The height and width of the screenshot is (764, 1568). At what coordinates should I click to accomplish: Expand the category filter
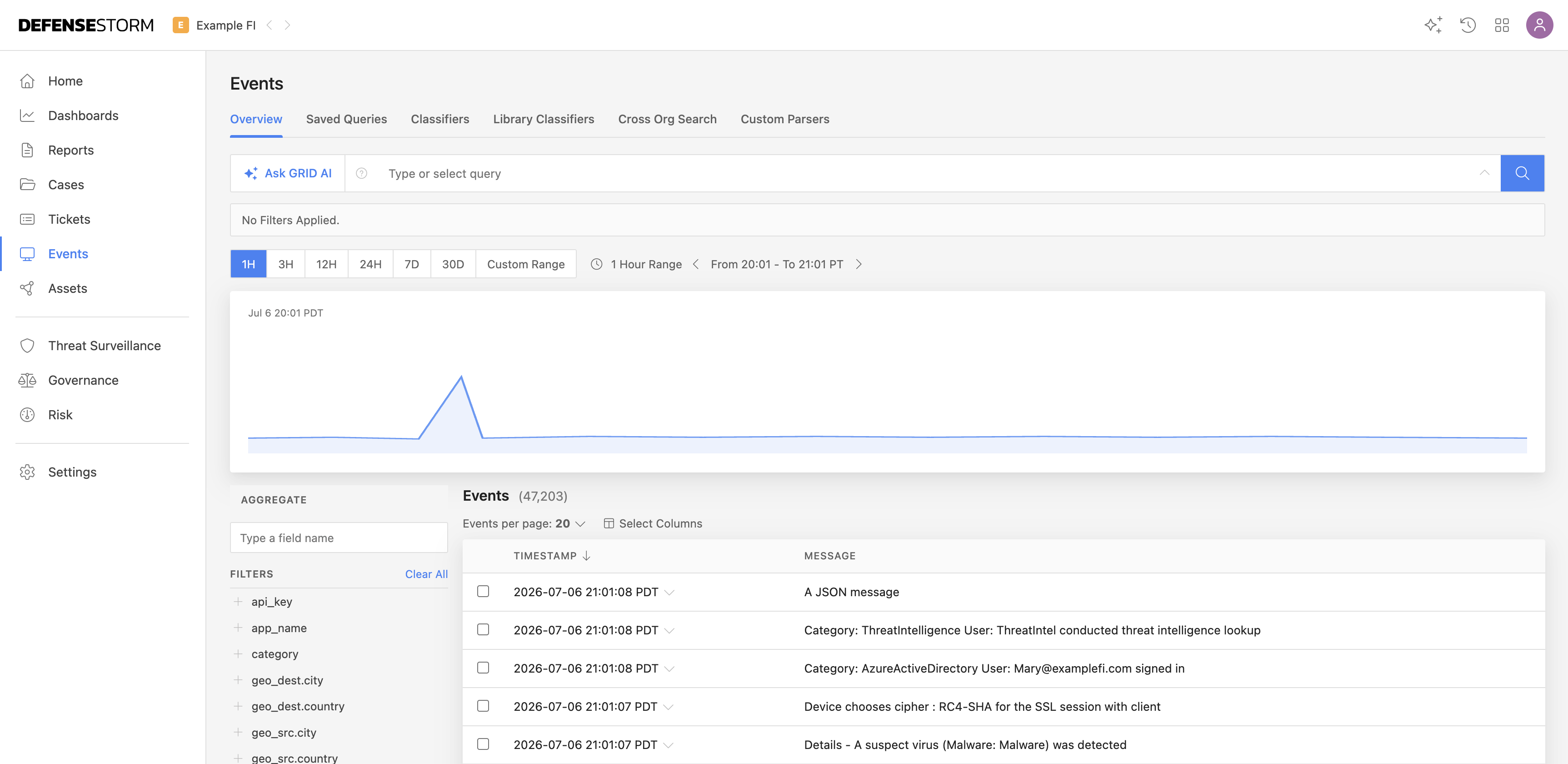pyautogui.click(x=238, y=654)
